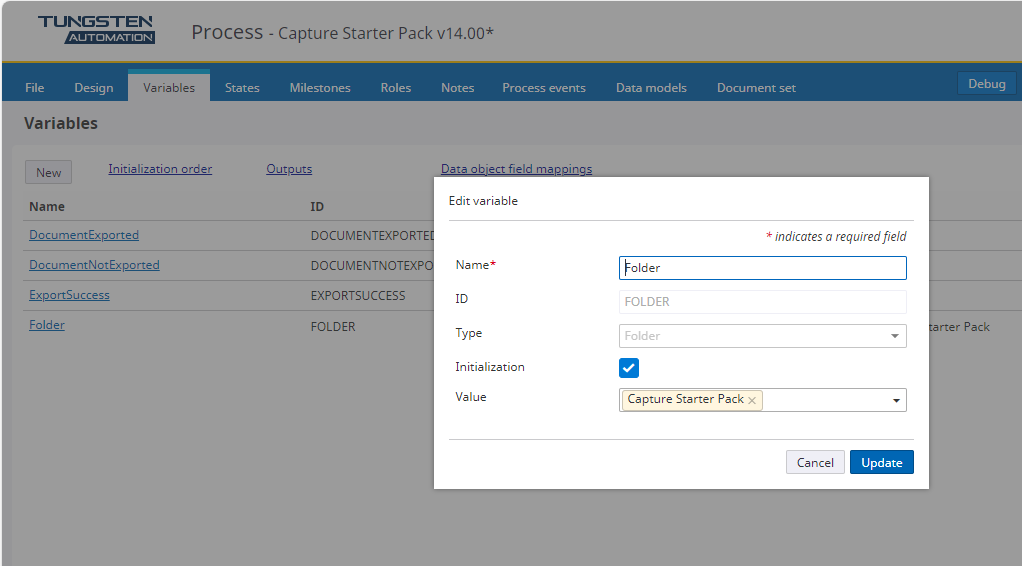
Task: Click the Data object field mappings link
Action: click(516, 169)
